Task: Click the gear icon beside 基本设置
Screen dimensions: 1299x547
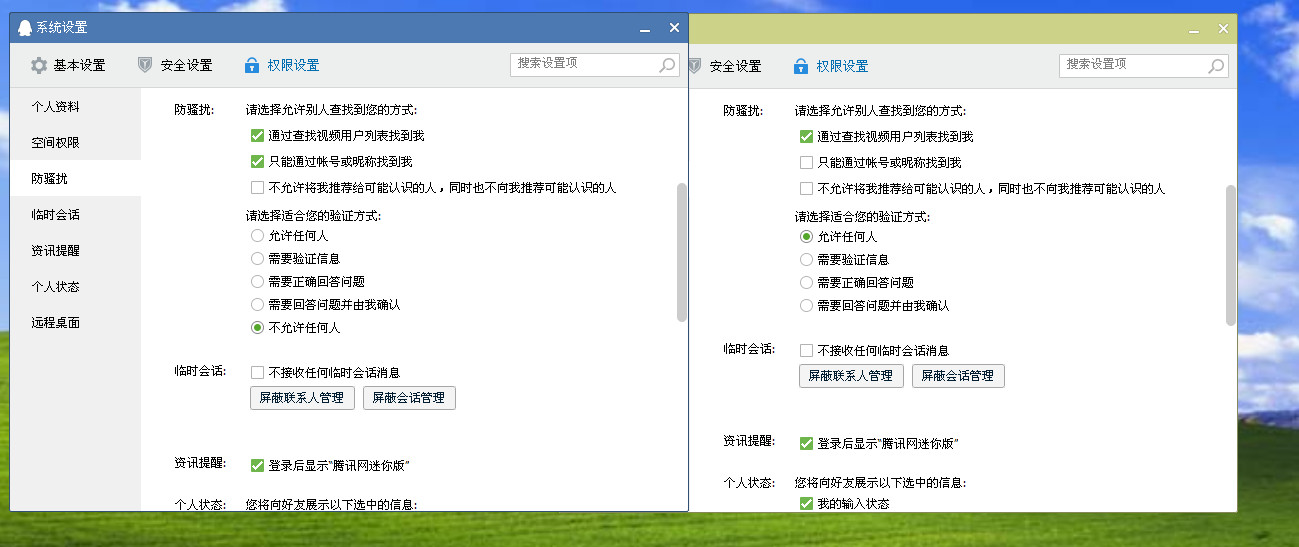Action: click(39, 65)
